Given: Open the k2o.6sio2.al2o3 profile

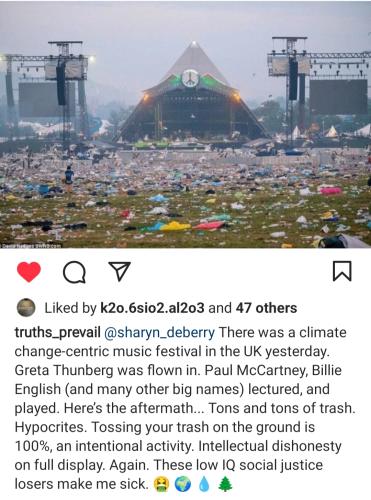Looking at the screenshot, I should [x=152, y=308].
